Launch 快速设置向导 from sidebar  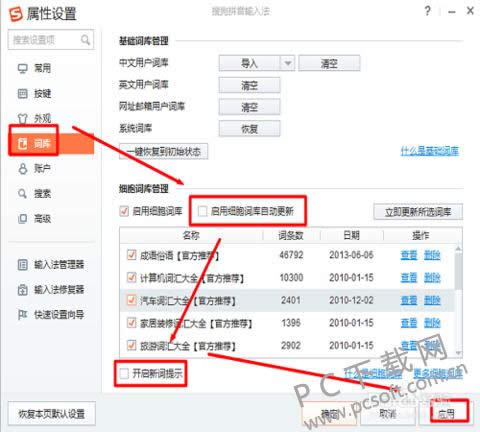(x=51, y=314)
